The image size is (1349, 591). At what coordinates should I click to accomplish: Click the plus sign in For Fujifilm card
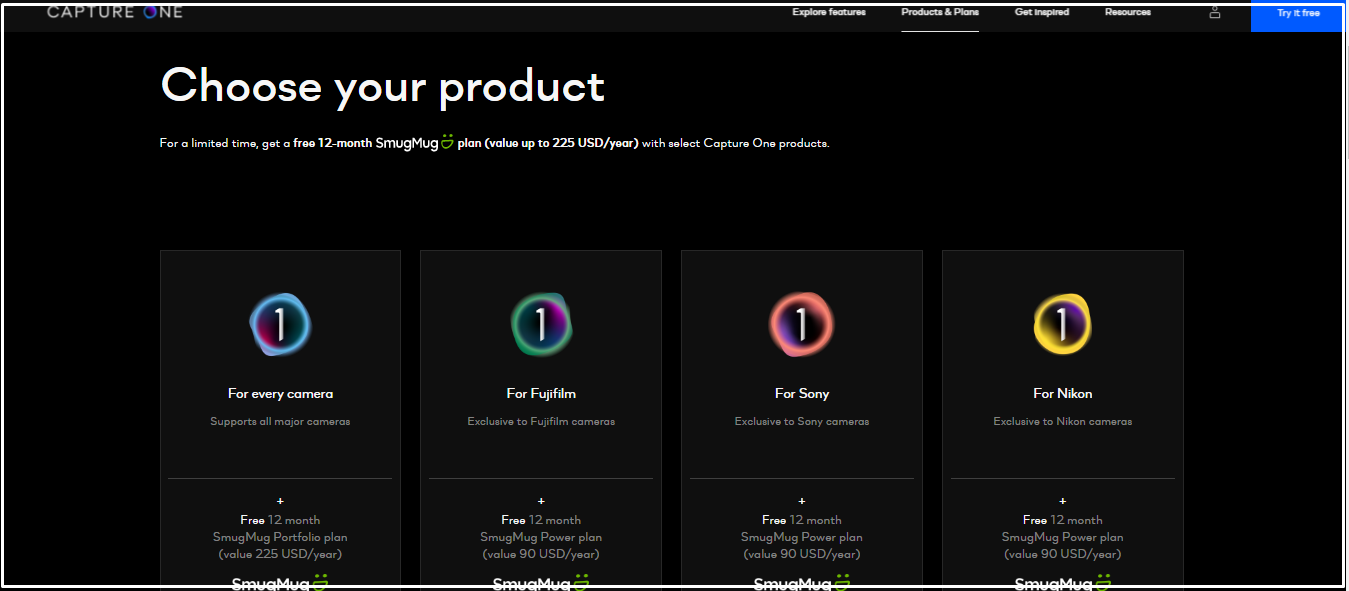pyautogui.click(x=541, y=502)
